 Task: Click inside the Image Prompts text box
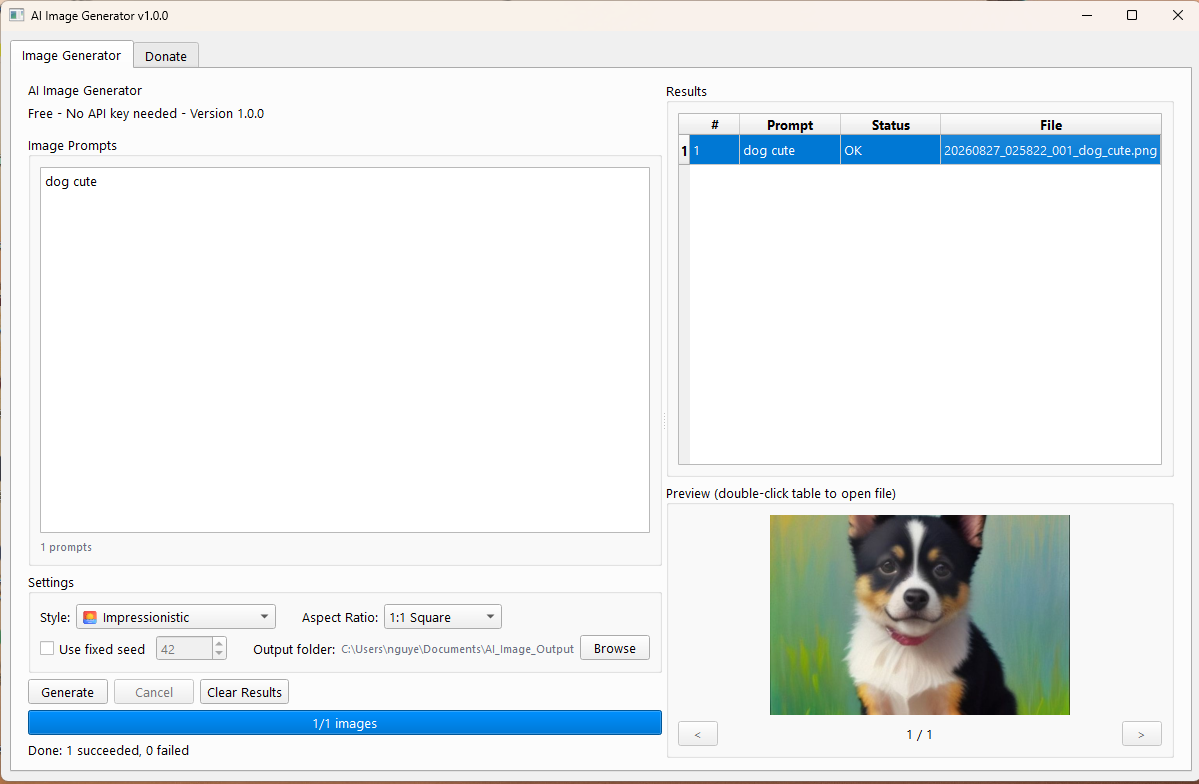coord(345,350)
